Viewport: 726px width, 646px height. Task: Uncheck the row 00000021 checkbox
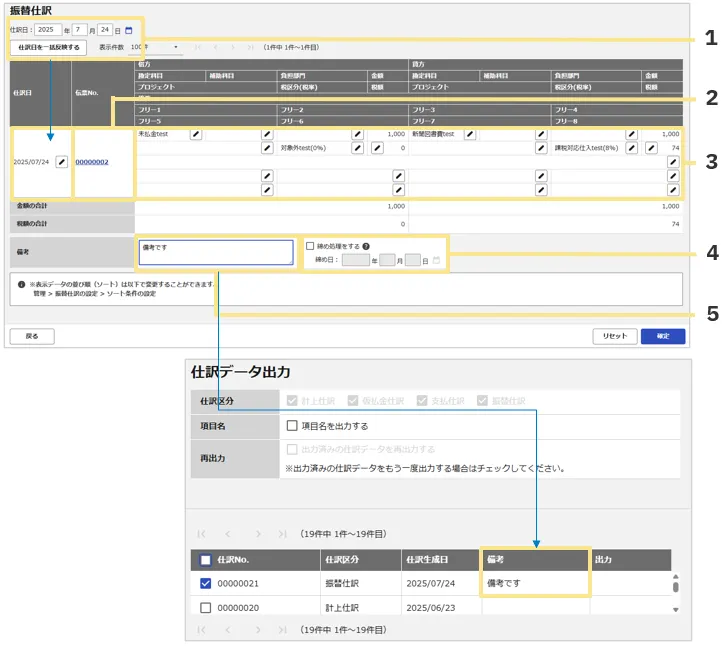pyautogui.click(x=206, y=584)
